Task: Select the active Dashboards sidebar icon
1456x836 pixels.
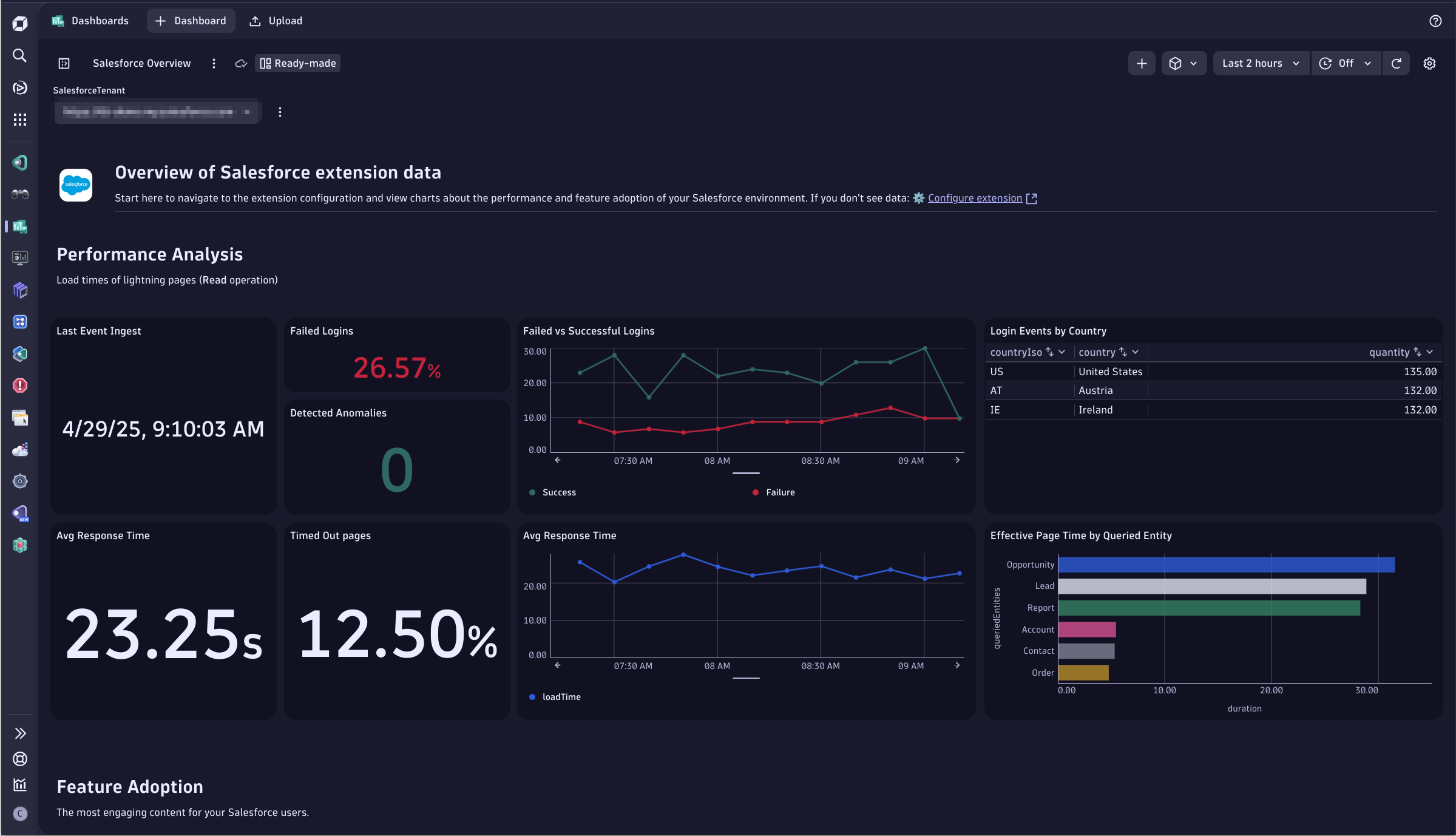Action: click(x=19, y=226)
